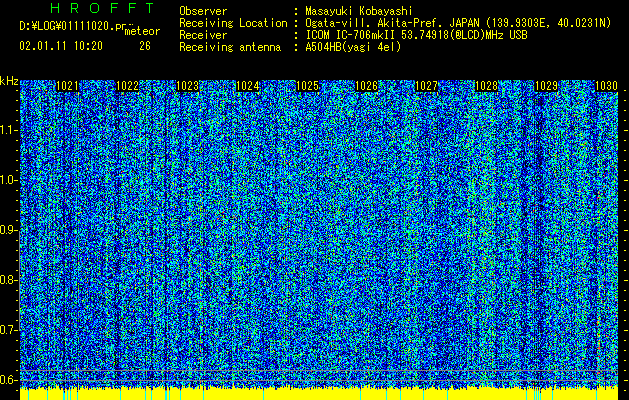The width and height of the screenshot is (629, 400).
Task: Click the date stamp 02.01.11 10:20
Action: point(61,46)
